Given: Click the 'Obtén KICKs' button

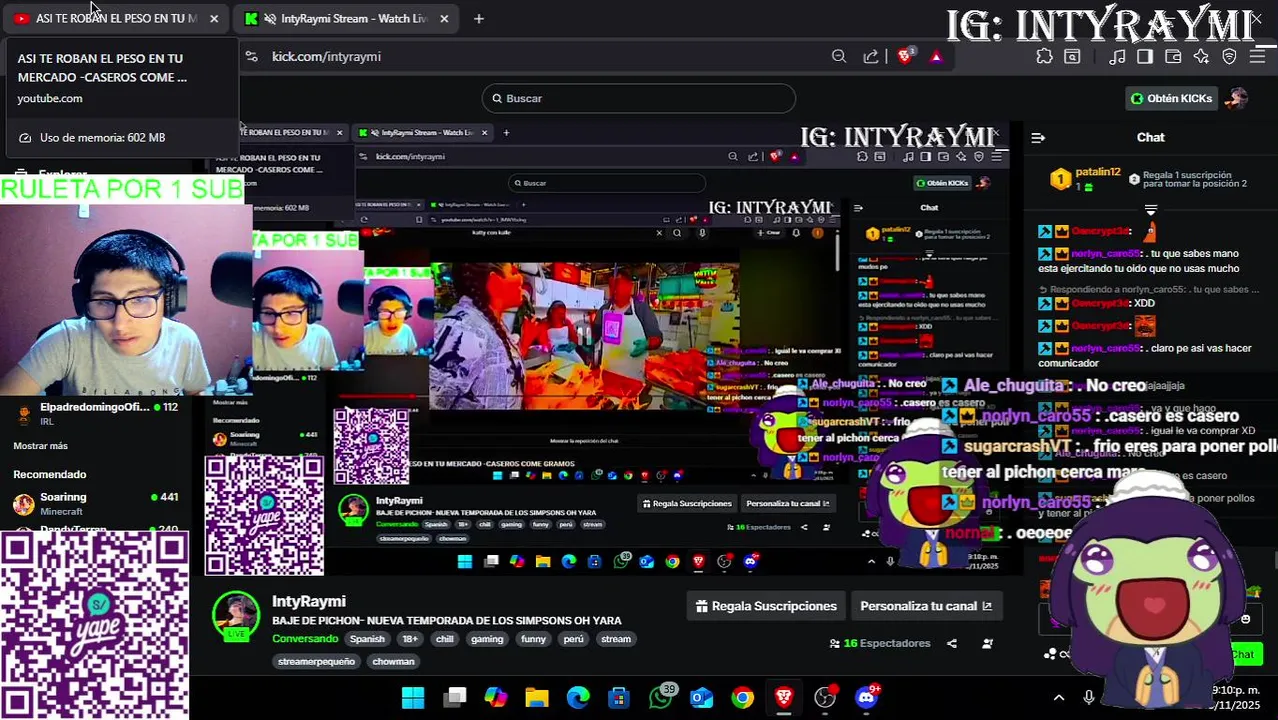Looking at the screenshot, I should point(1171,98).
